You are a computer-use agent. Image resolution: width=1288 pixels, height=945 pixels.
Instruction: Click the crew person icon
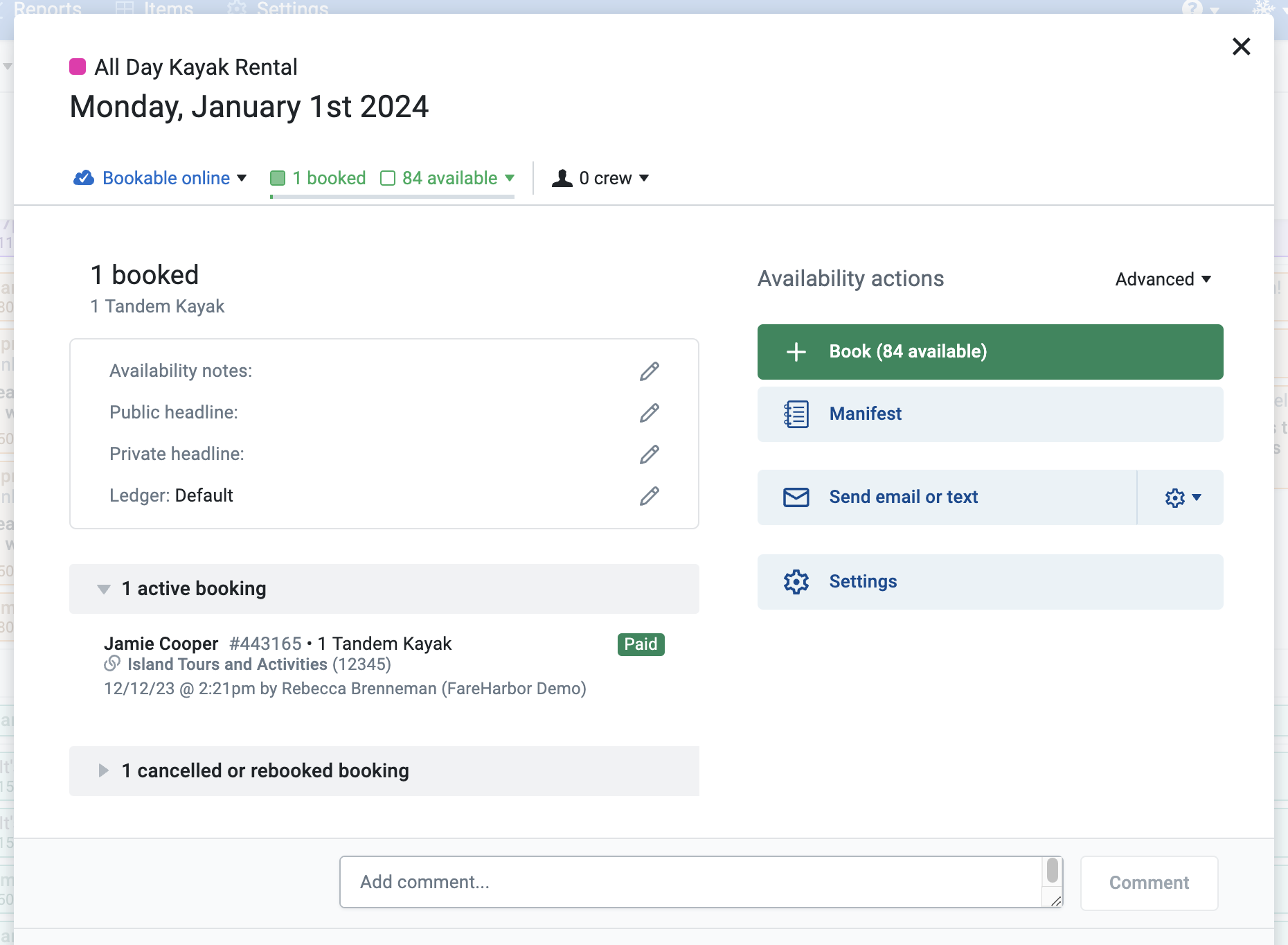562,178
